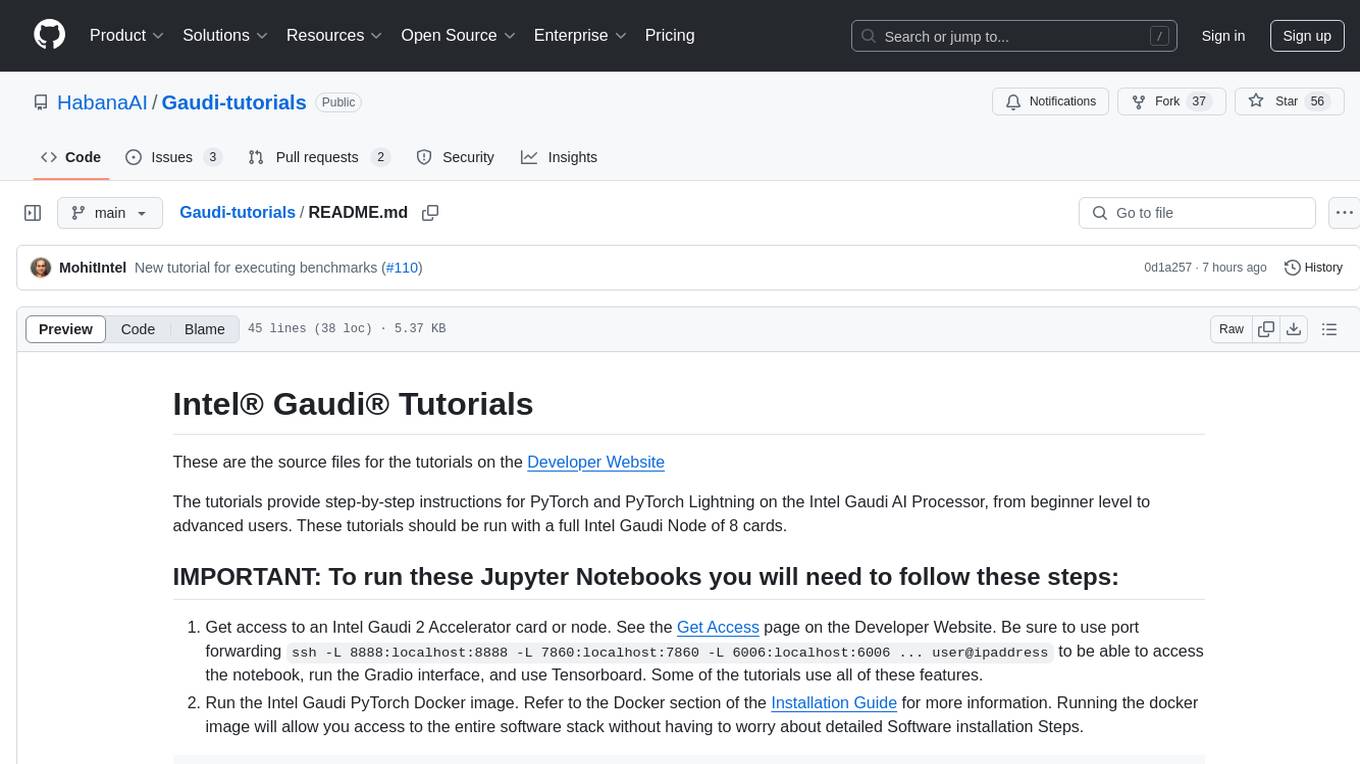Screen dimensions: 1360x764
Task: Open the GitHub homepage logo
Action: [49, 35]
